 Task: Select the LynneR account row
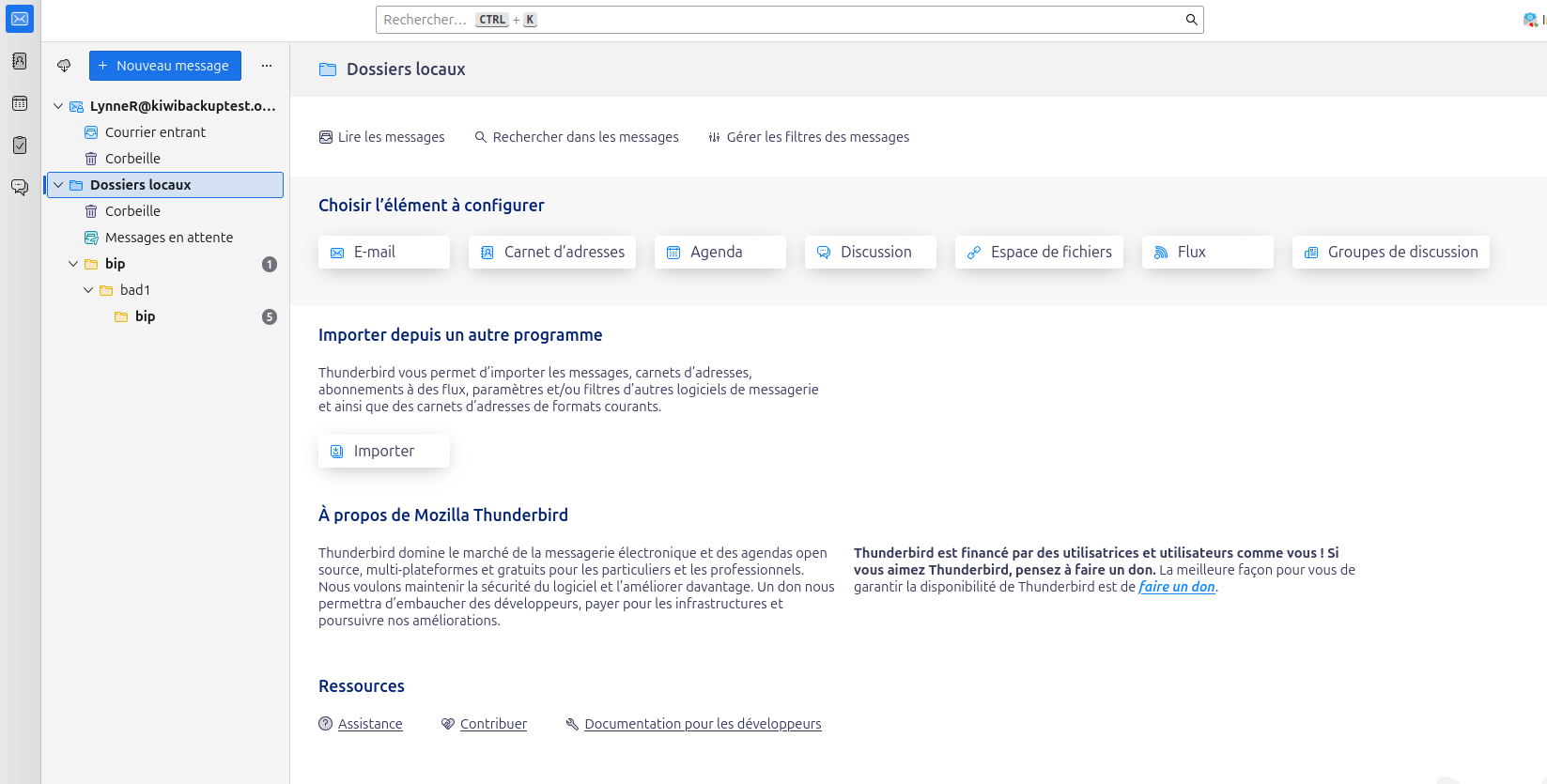pyautogui.click(x=165, y=106)
